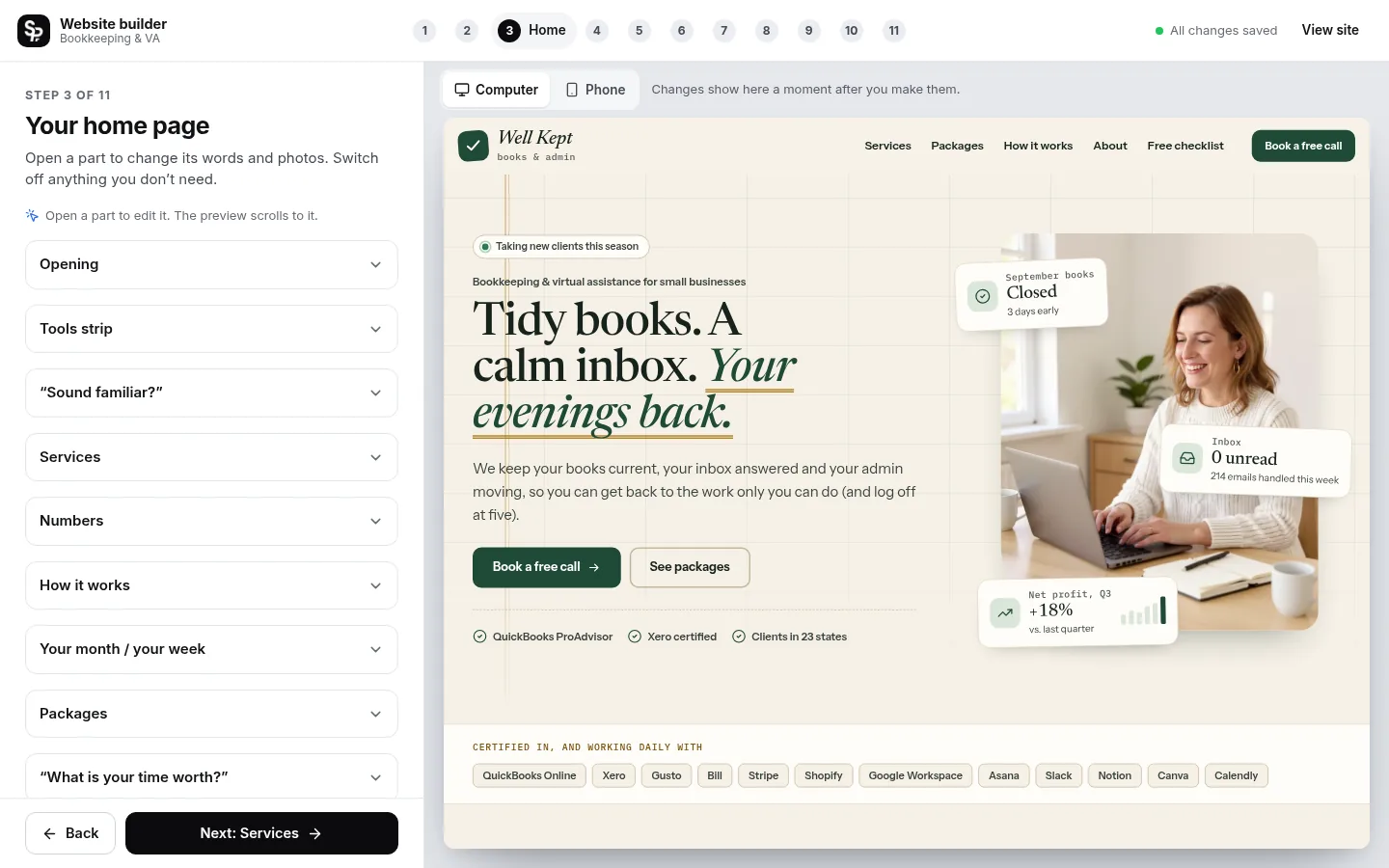Click the Canva tool chip

1173,775
